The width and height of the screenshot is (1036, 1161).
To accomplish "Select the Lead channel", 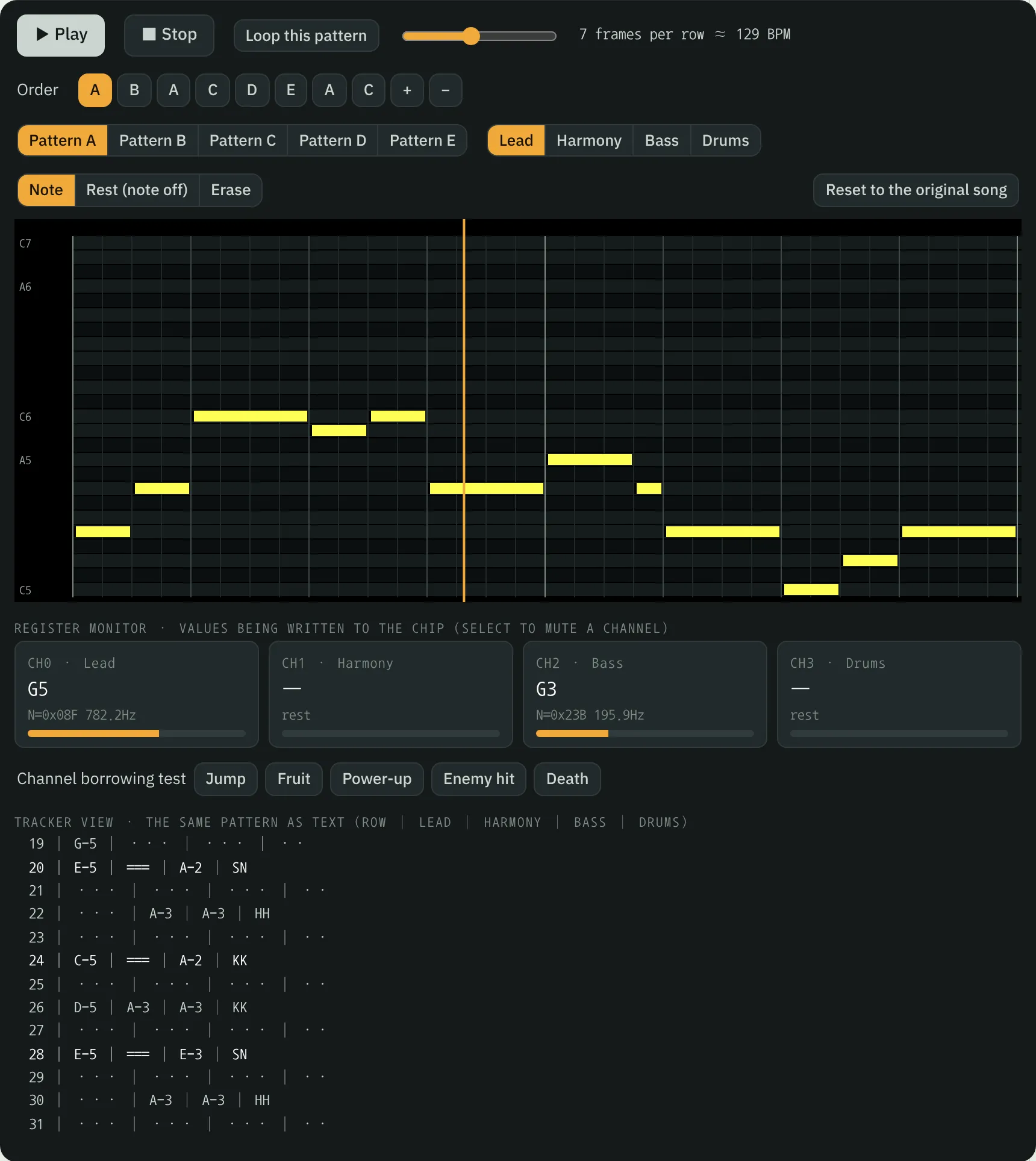I will click(x=516, y=140).
